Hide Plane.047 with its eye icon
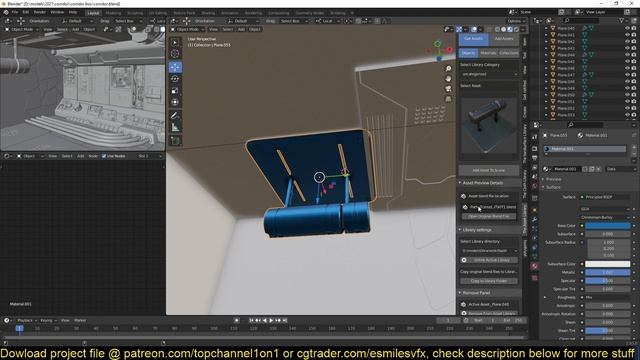 (627, 75)
